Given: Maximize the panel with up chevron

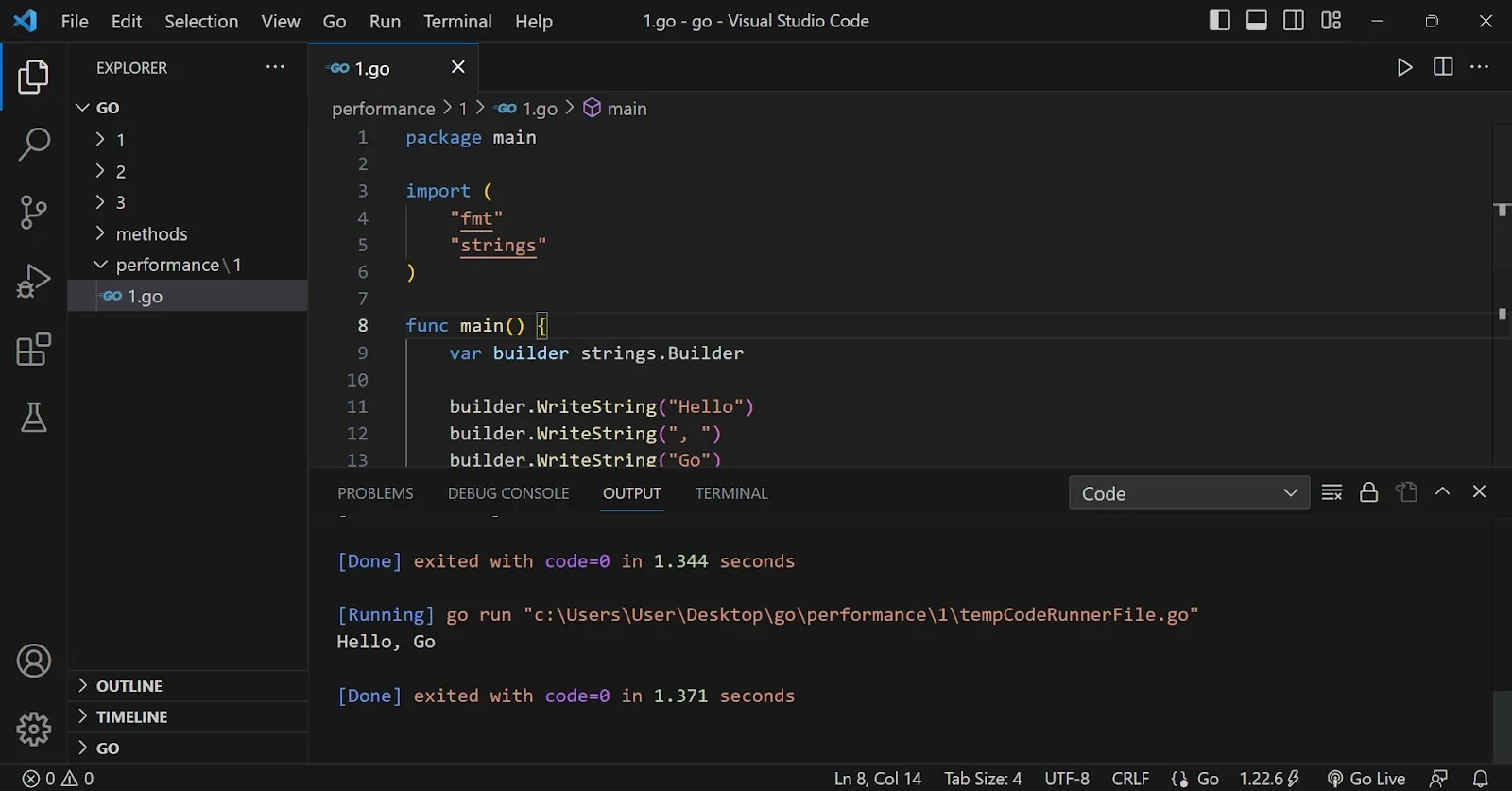Looking at the screenshot, I should (x=1442, y=491).
